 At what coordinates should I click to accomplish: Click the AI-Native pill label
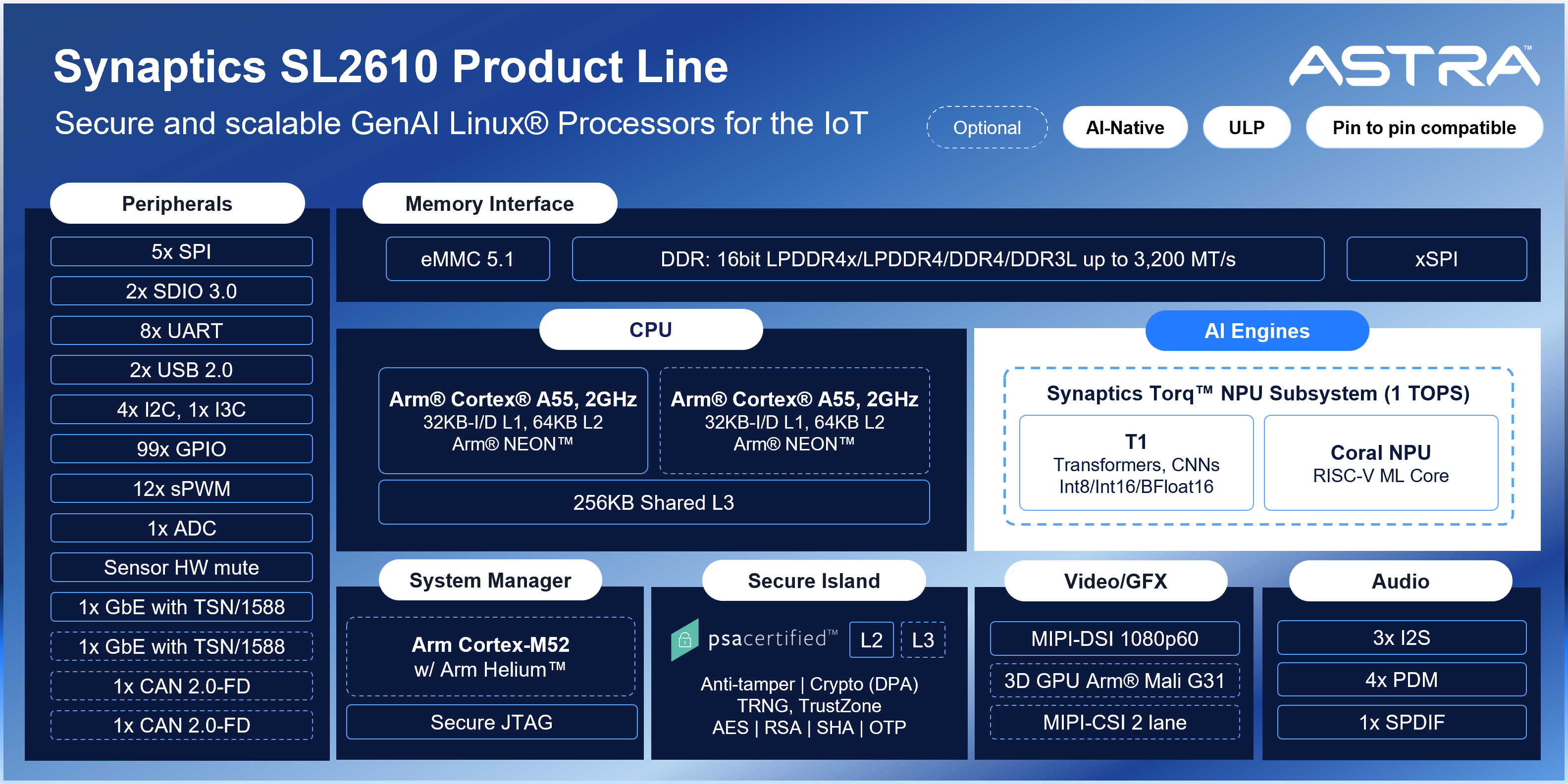click(1124, 128)
